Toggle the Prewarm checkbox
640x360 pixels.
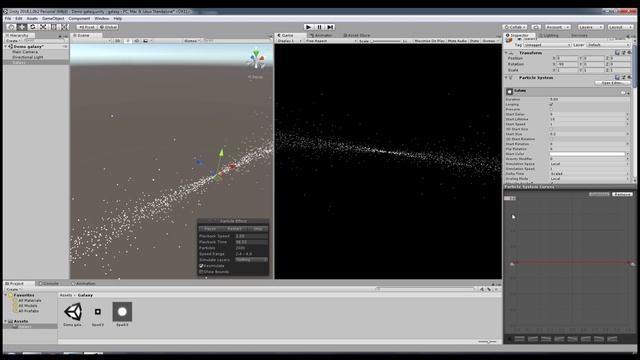click(551, 109)
